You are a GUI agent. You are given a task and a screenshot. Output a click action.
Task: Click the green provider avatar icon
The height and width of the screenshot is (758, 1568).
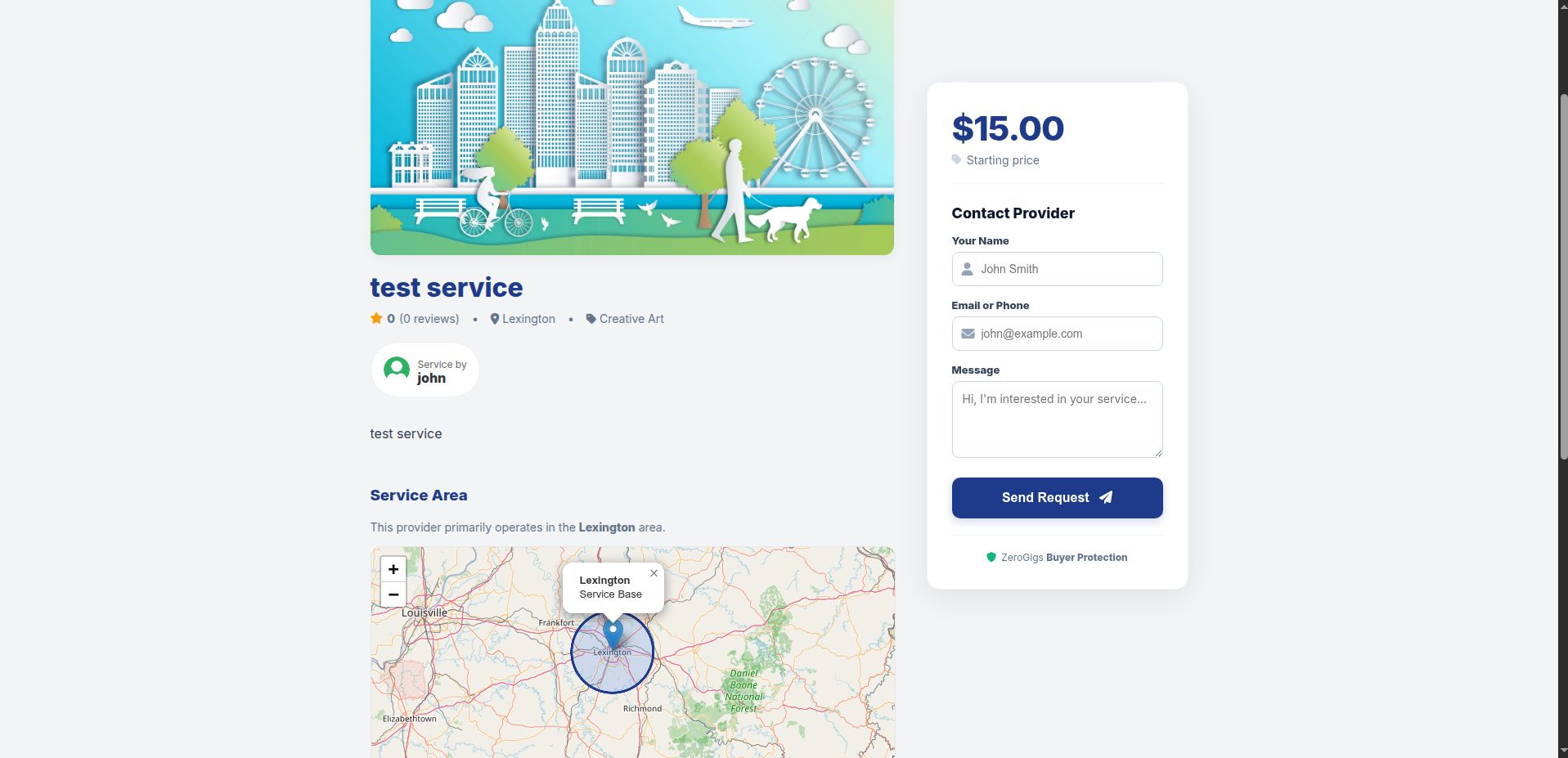397,370
